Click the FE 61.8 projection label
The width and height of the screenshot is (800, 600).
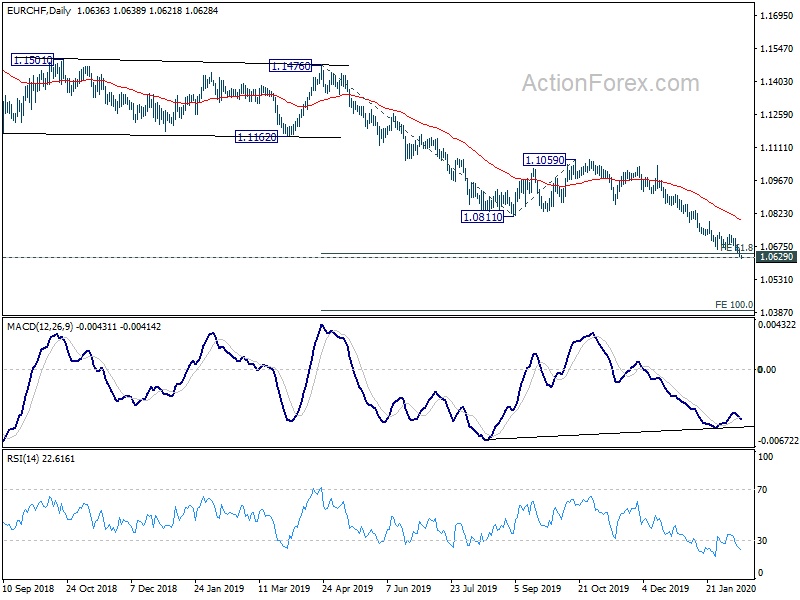tap(737, 247)
